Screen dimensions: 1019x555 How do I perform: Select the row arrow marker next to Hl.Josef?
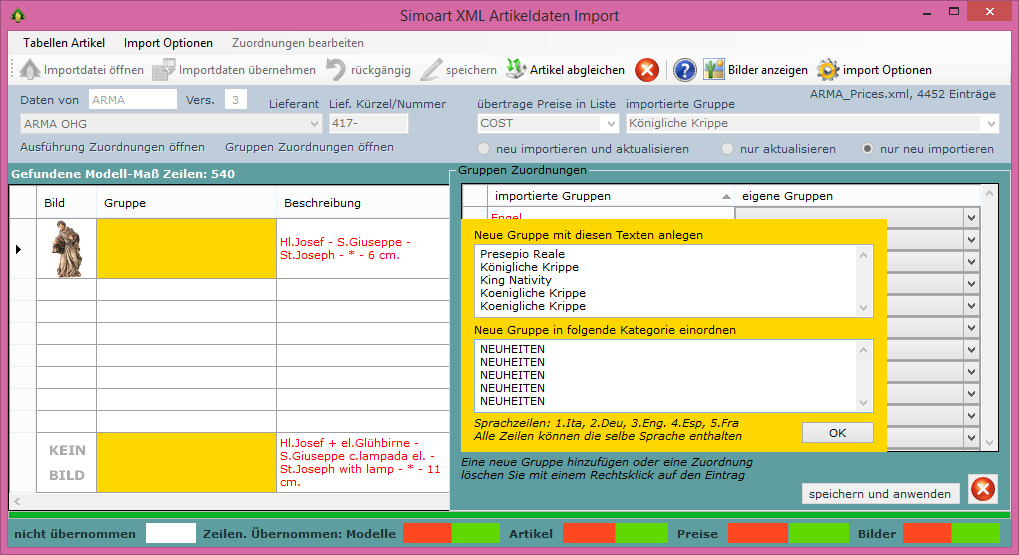click(18, 249)
